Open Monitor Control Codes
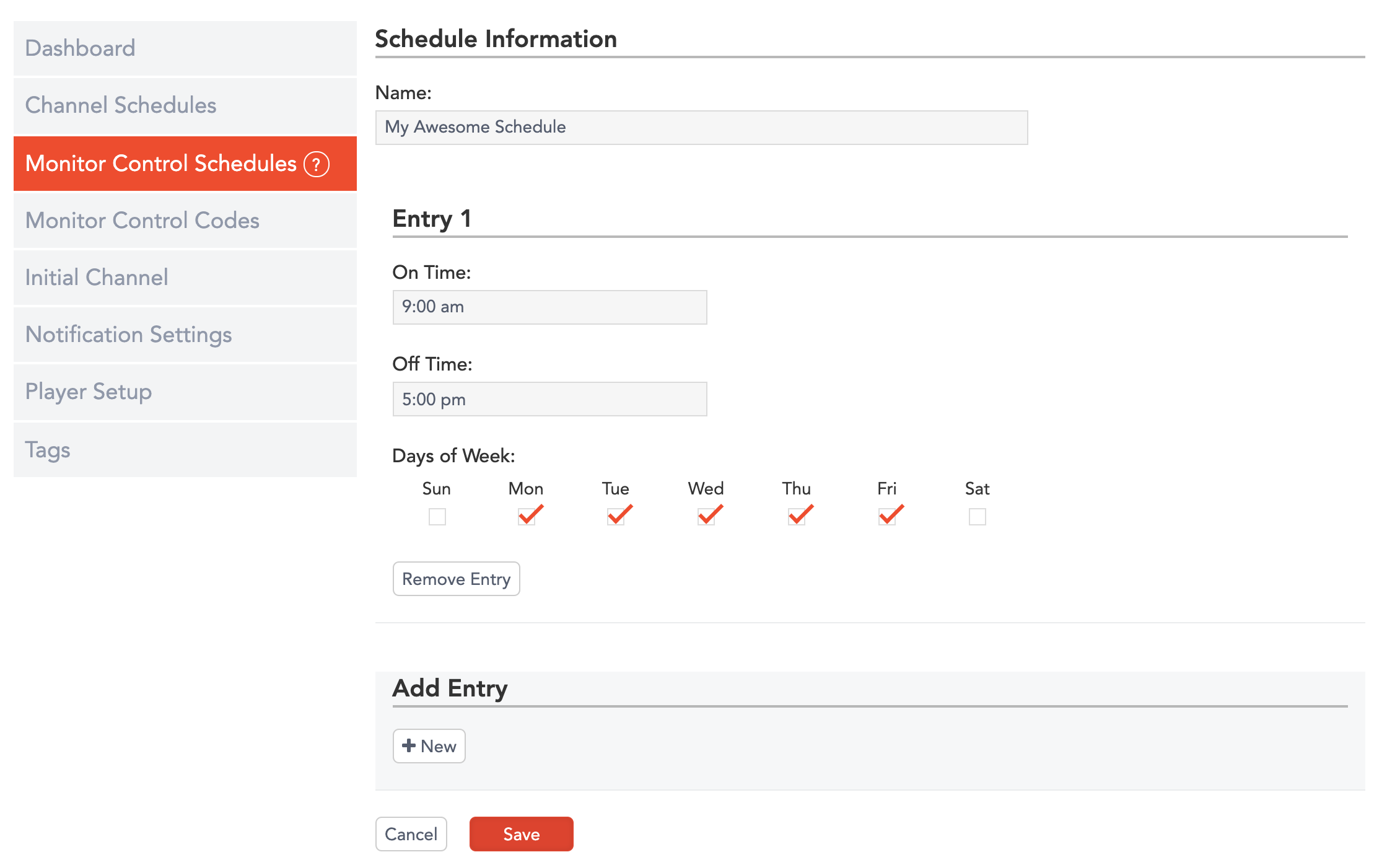Screen dimensions: 1400x865 point(185,221)
